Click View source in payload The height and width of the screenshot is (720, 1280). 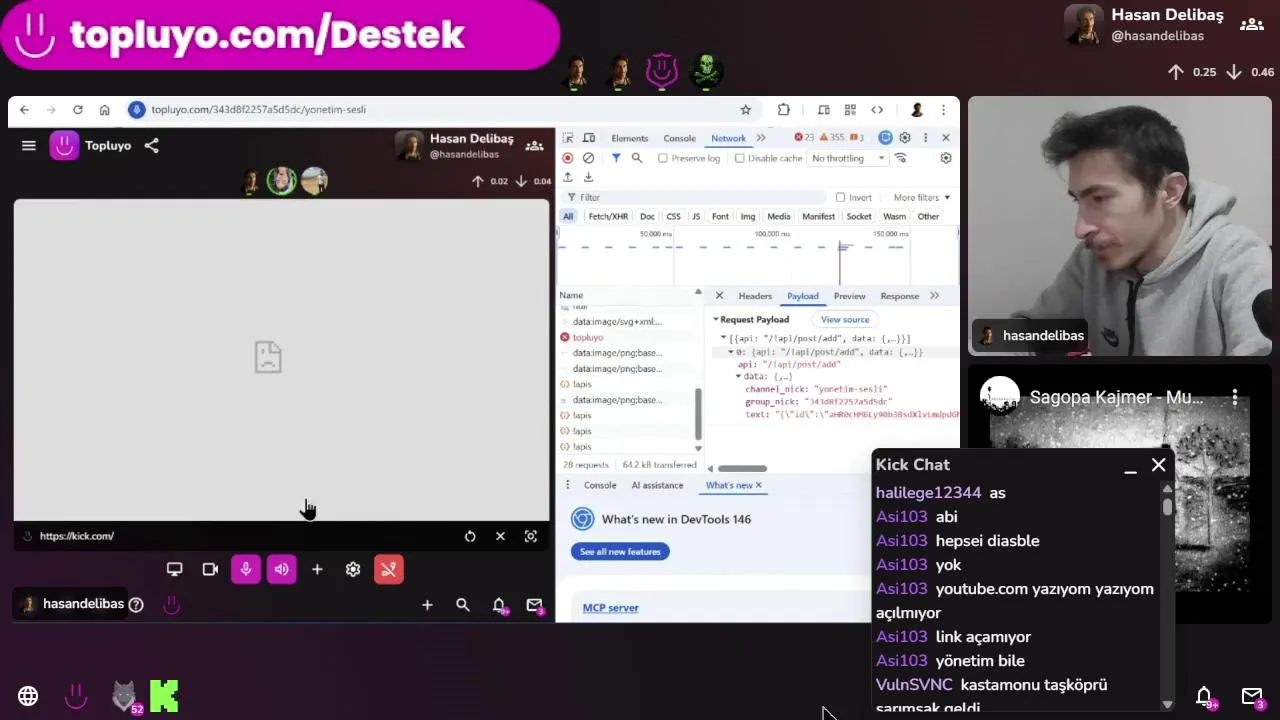845,319
